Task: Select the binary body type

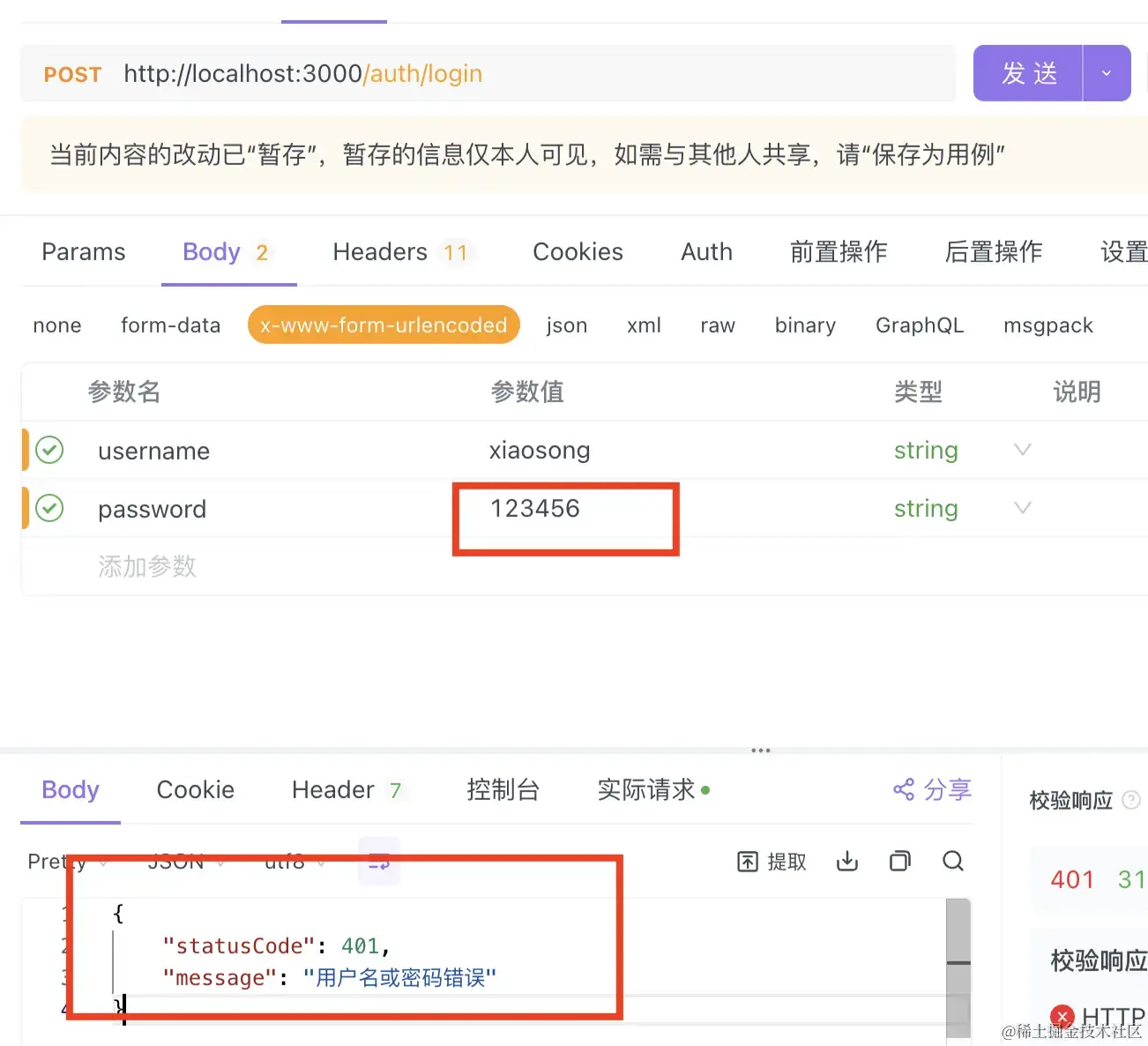Action: [x=805, y=325]
